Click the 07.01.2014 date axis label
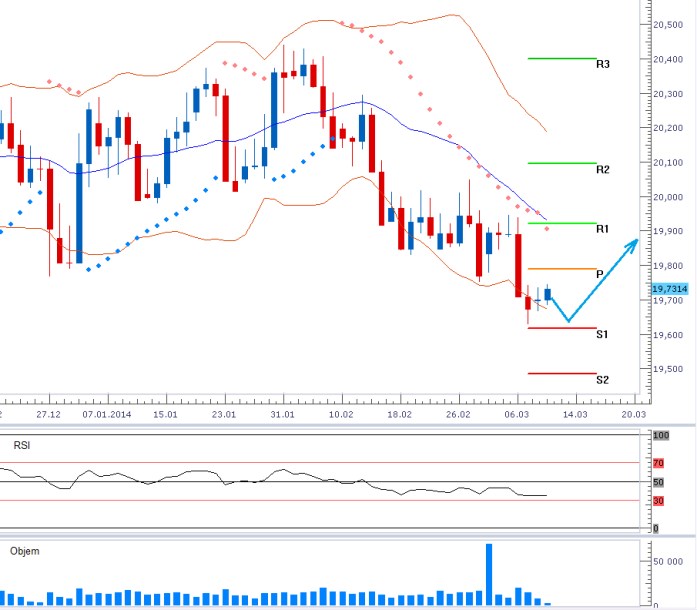 tap(107, 415)
